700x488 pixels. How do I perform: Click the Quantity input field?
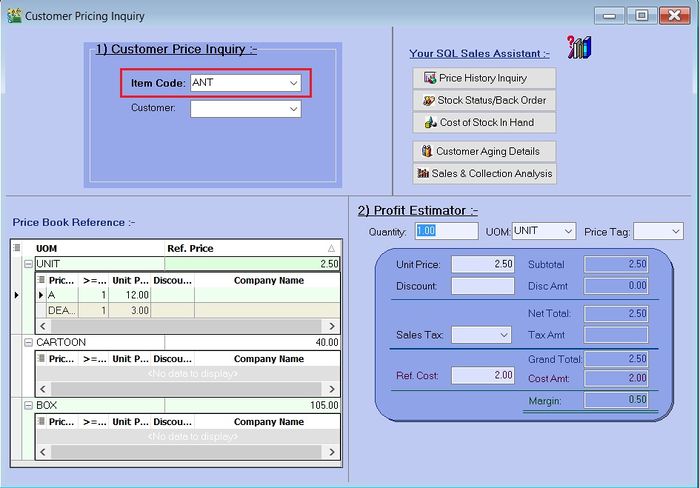(446, 231)
